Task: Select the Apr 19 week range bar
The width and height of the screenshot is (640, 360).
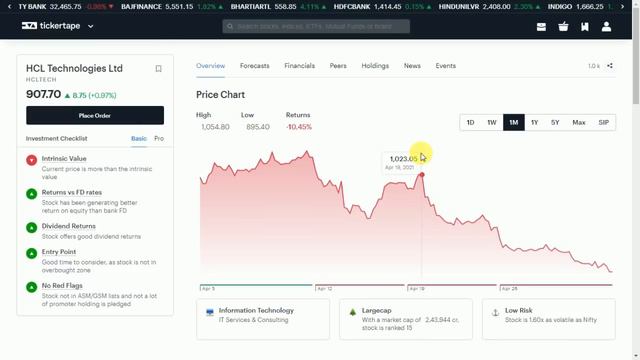Action: click(452, 285)
